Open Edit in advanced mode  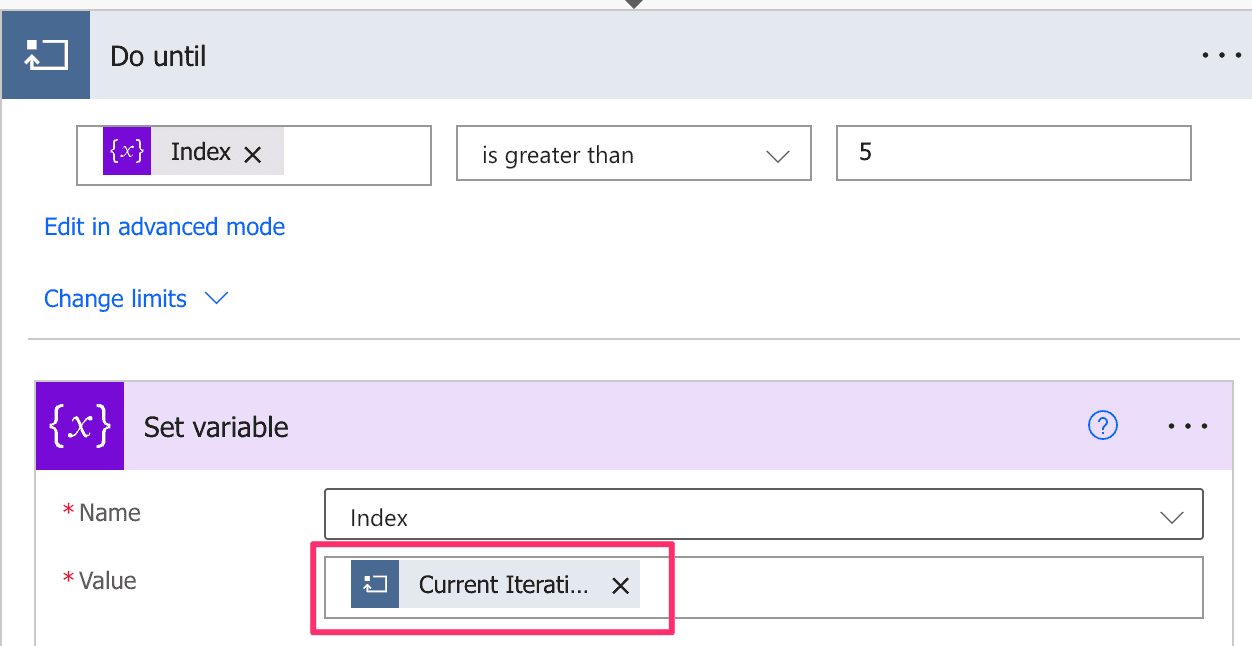click(164, 227)
